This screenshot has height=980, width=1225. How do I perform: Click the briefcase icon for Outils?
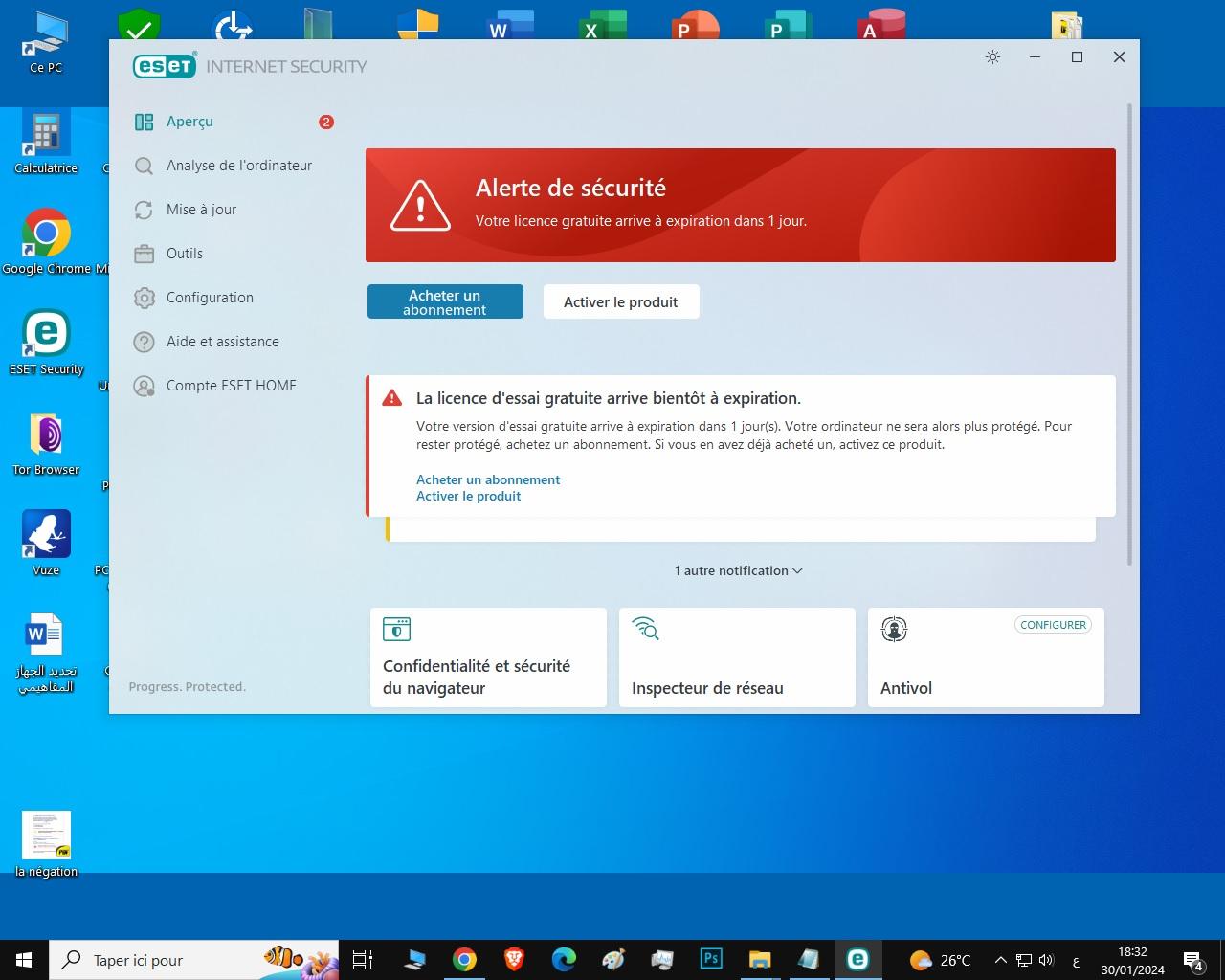(145, 254)
